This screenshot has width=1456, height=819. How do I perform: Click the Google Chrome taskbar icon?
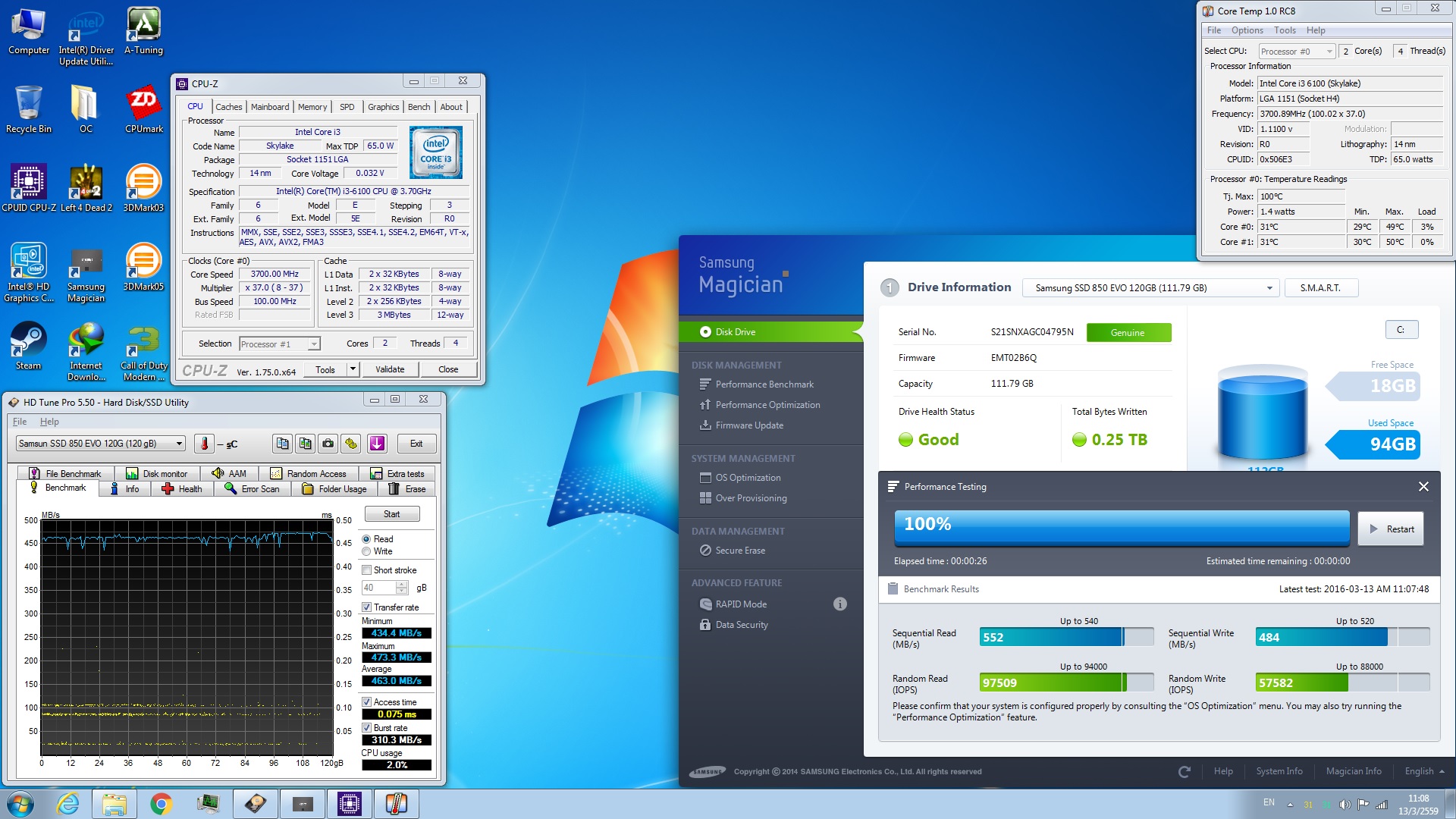[161, 804]
